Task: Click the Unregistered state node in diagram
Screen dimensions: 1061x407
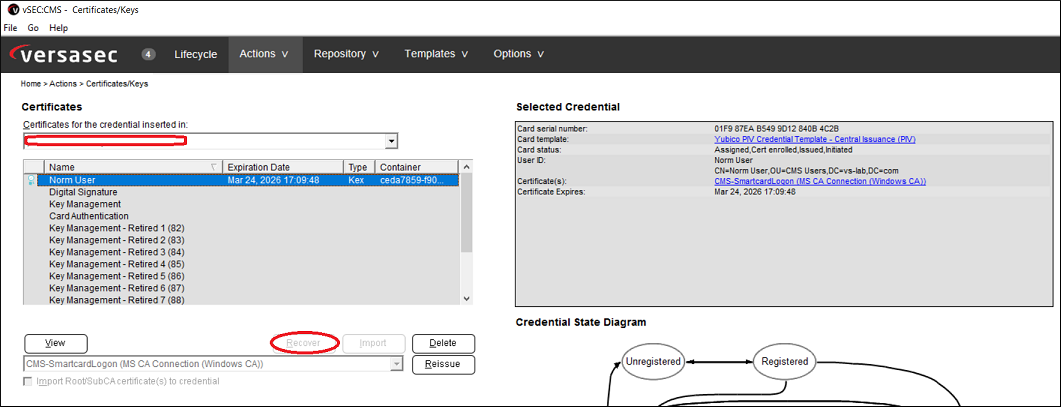Action: click(653, 361)
